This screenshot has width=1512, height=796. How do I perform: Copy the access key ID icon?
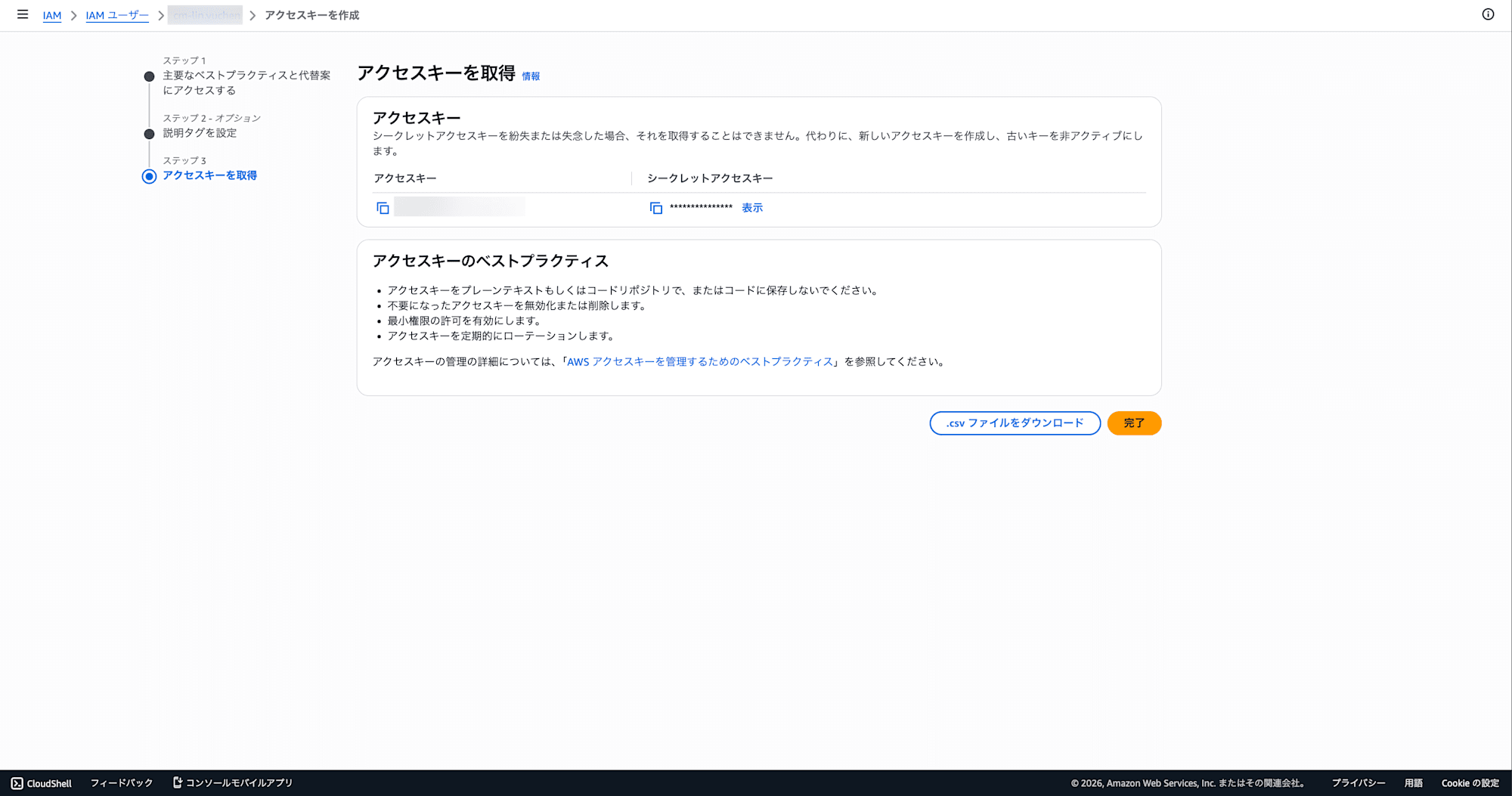383,208
